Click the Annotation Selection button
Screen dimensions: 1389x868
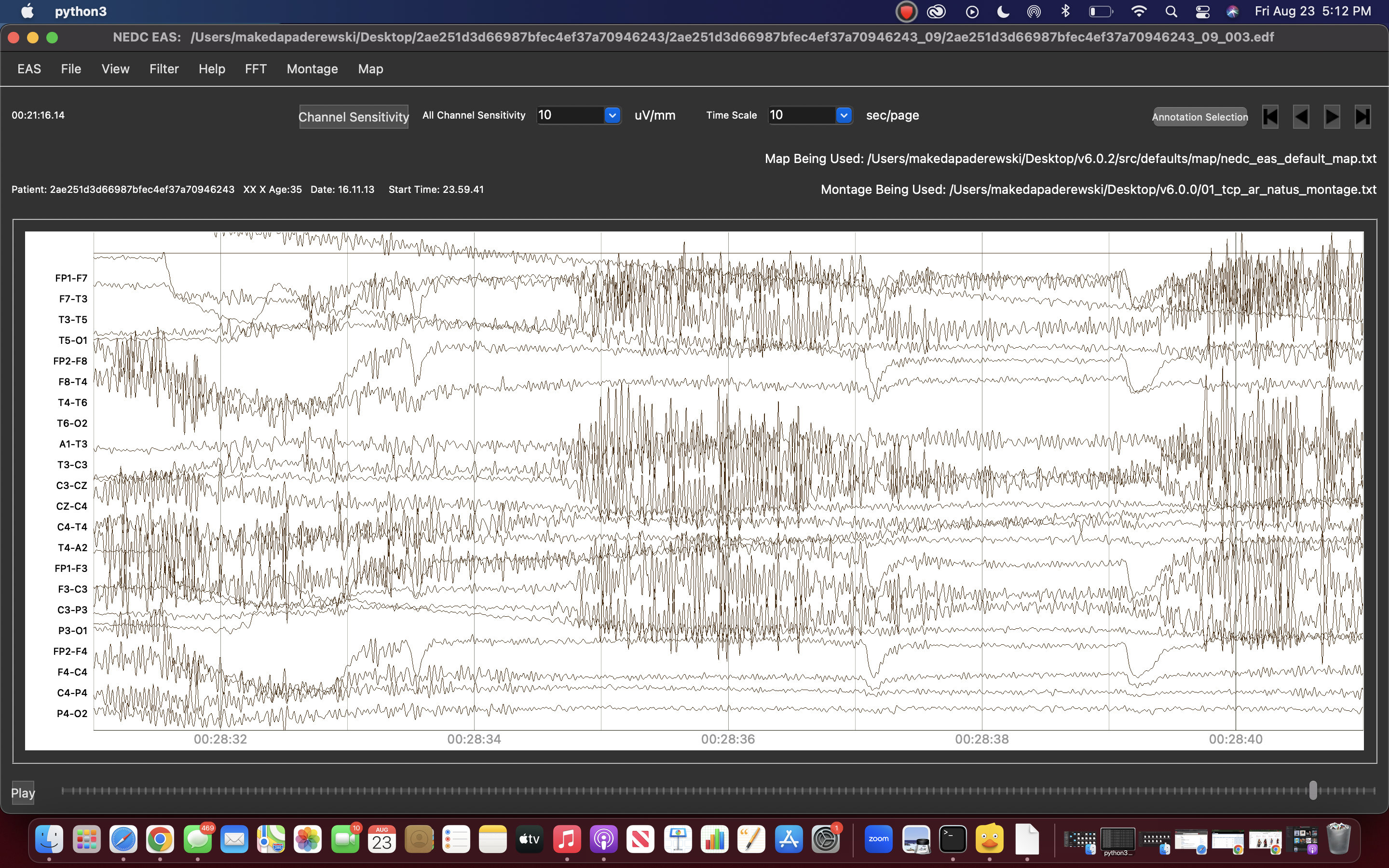click(1199, 117)
